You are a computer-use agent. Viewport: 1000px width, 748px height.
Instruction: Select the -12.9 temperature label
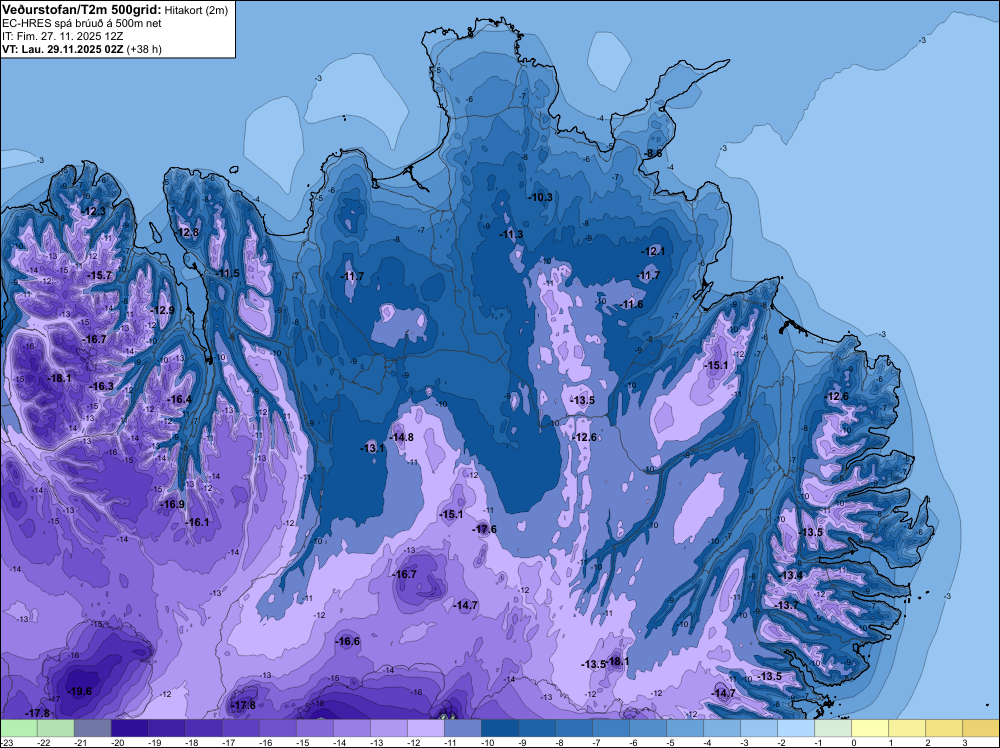163,311
